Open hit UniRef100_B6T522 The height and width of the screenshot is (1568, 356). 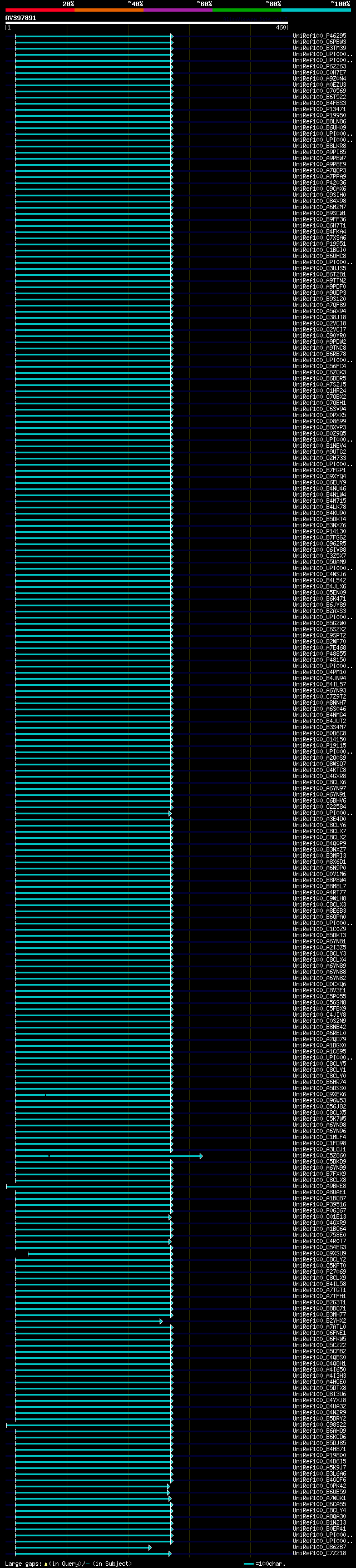319,97
